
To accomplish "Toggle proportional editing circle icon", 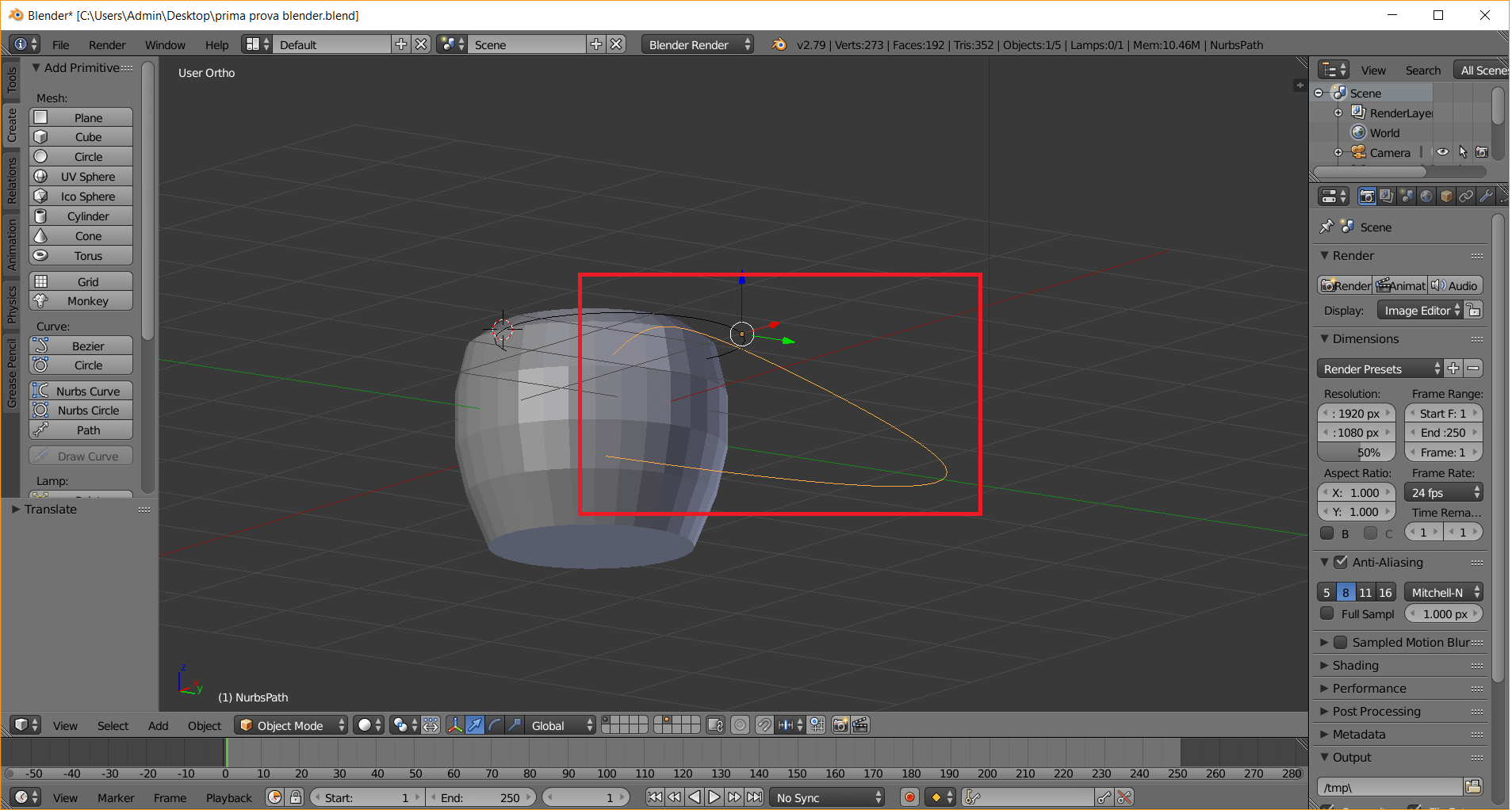I will pos(740,725).
